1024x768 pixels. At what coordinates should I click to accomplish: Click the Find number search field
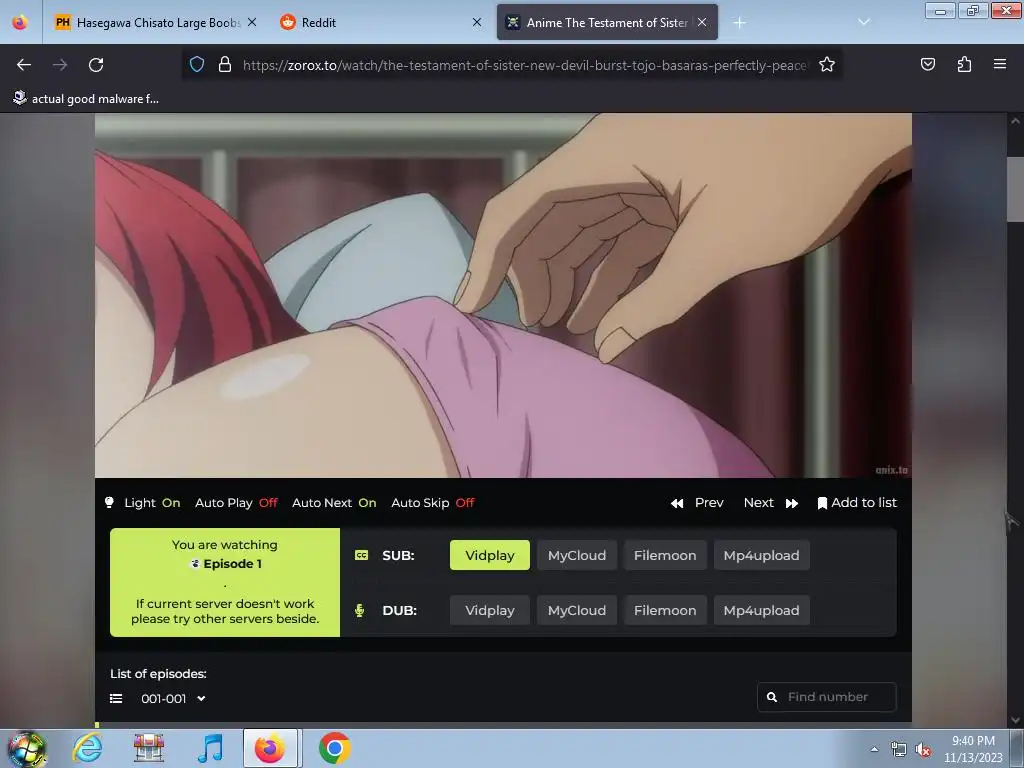827,697
